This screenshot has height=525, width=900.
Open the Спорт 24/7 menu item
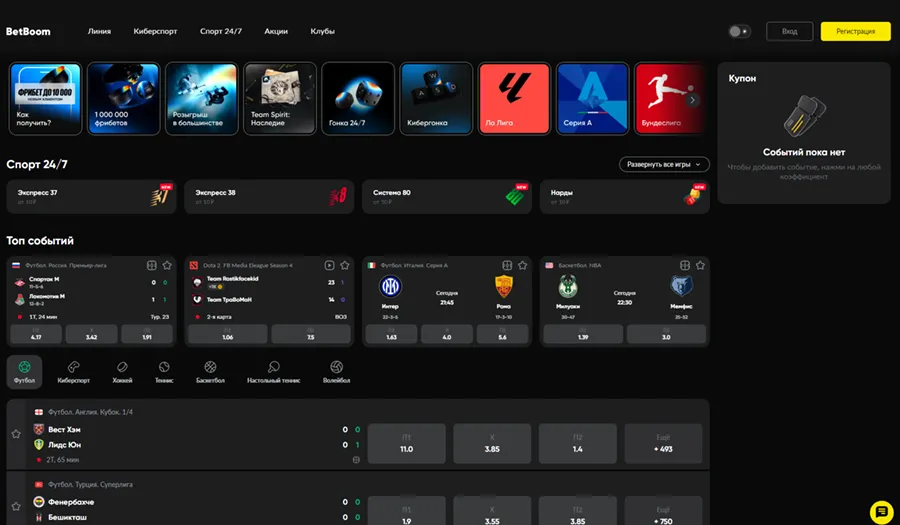tap(220, 32)
